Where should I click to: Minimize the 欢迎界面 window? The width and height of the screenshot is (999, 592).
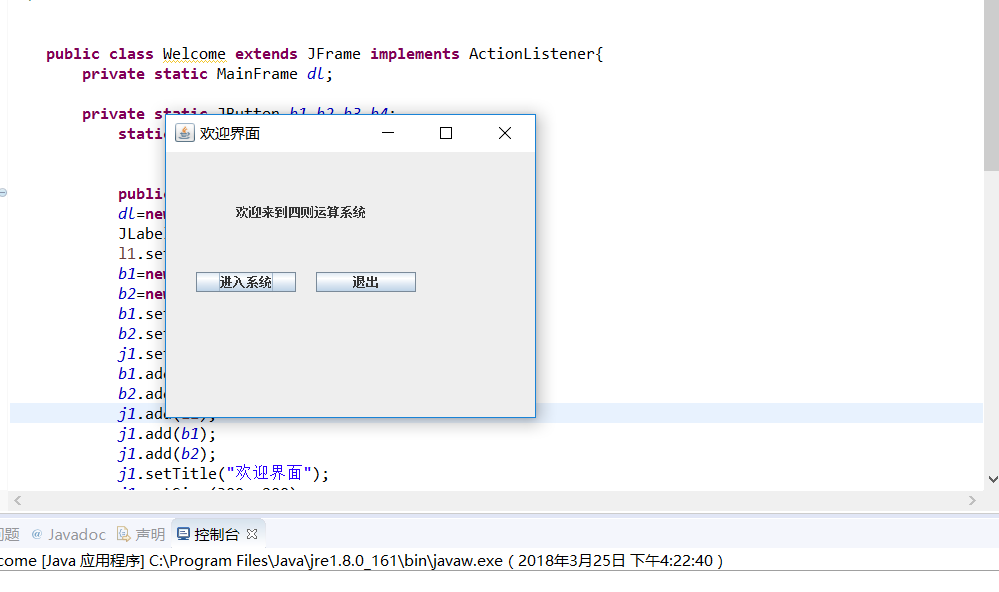click(388, 133)
